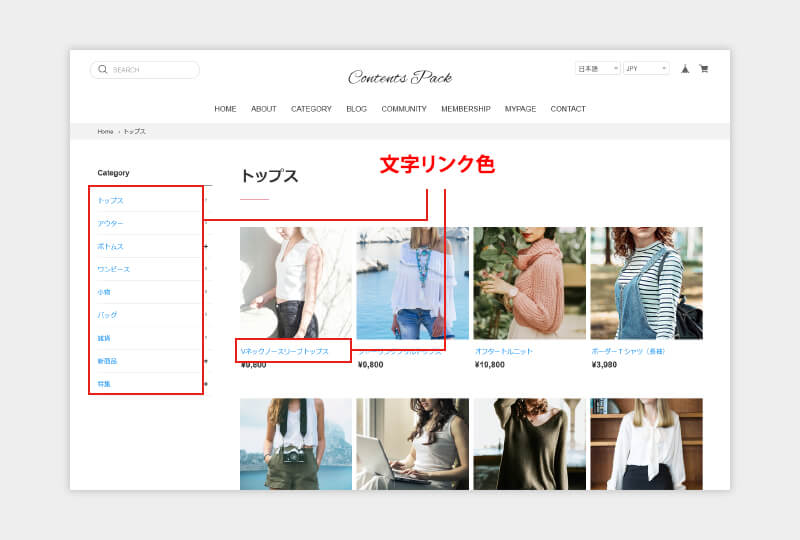The width and height of the screenshot is (800, 540).
Task: Click the woman with laptop image
Action: (412, 444)
